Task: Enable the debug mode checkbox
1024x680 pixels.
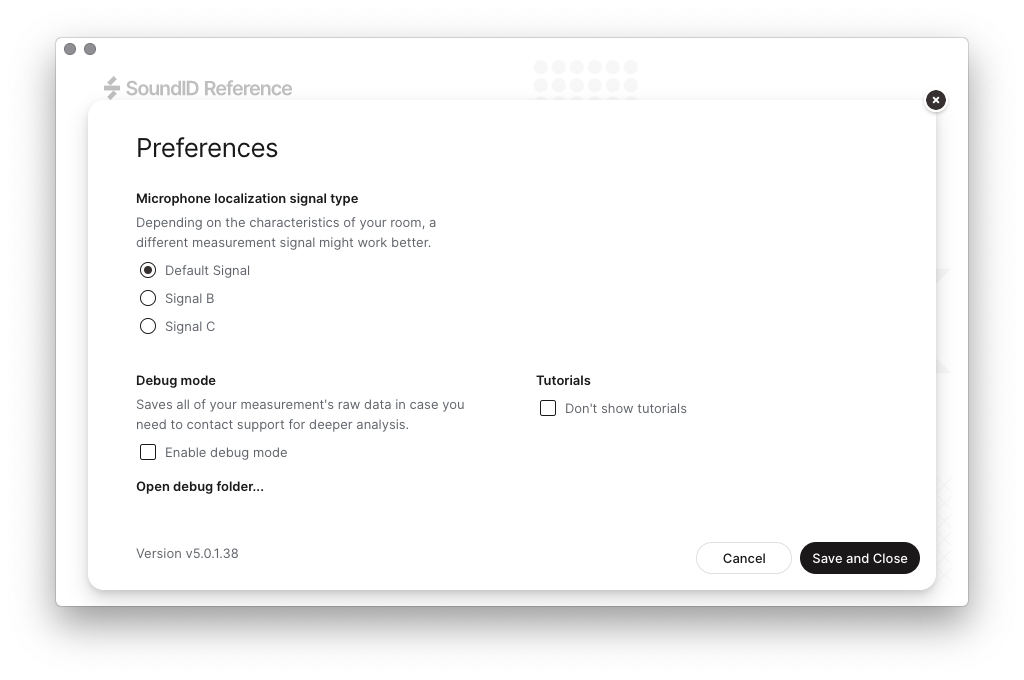Action: click(148, 452)
